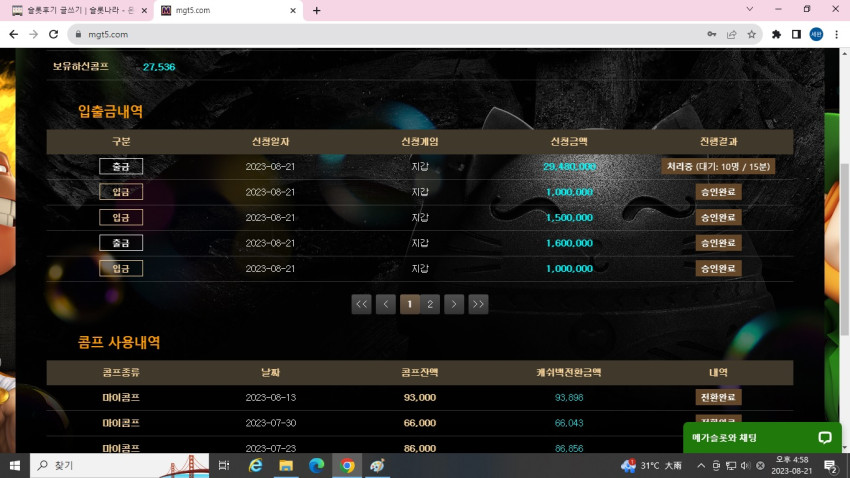Open Microsoft Edge from the taskbar
This screenshot has width=850, height=478.
pos(317,466)
